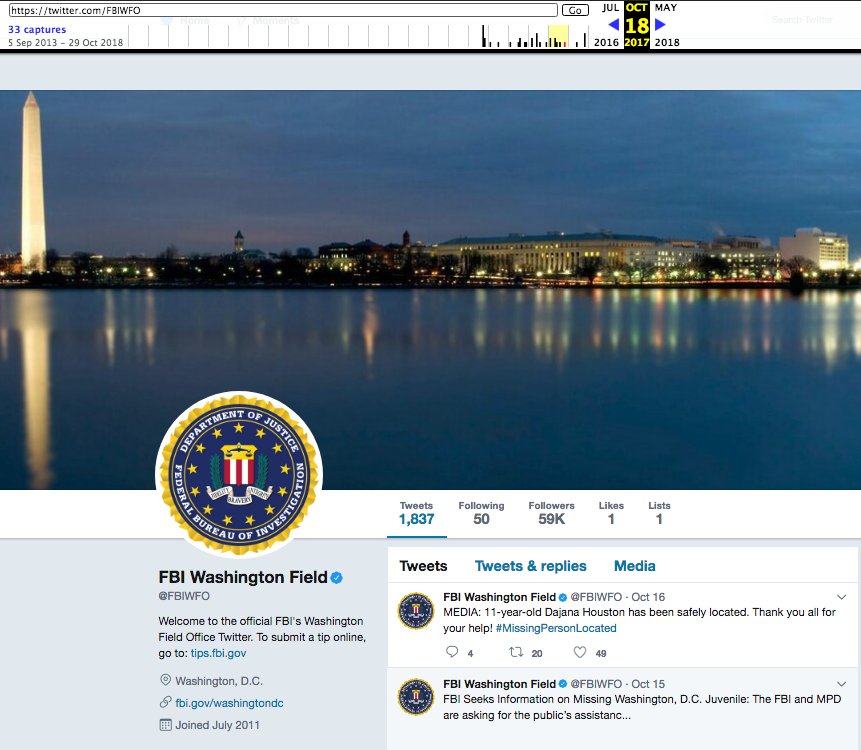Open the Following 50 stat
Screen dimensions: 861x750
[x=481, y=513]
